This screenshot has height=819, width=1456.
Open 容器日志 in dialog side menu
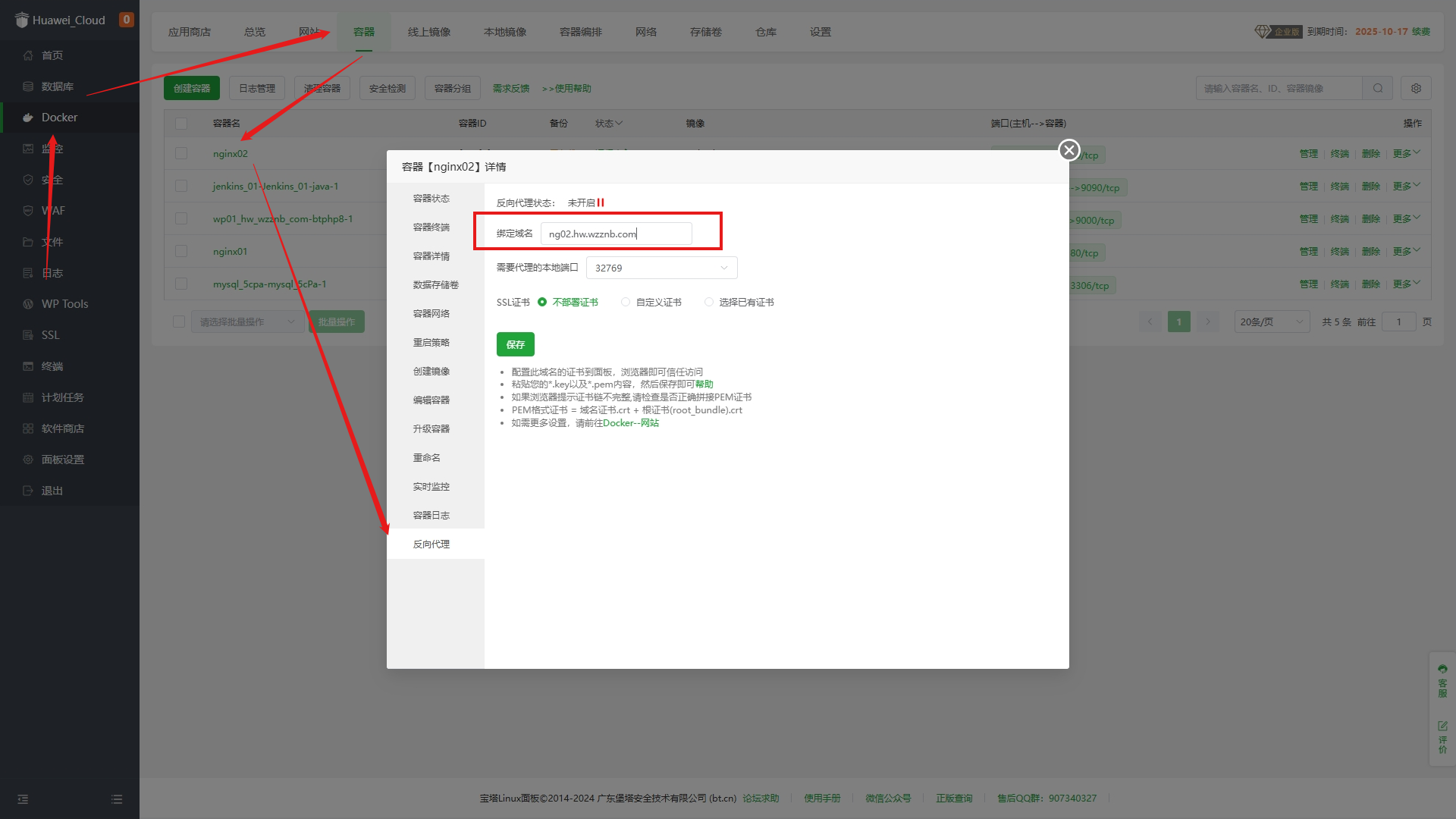431,516
